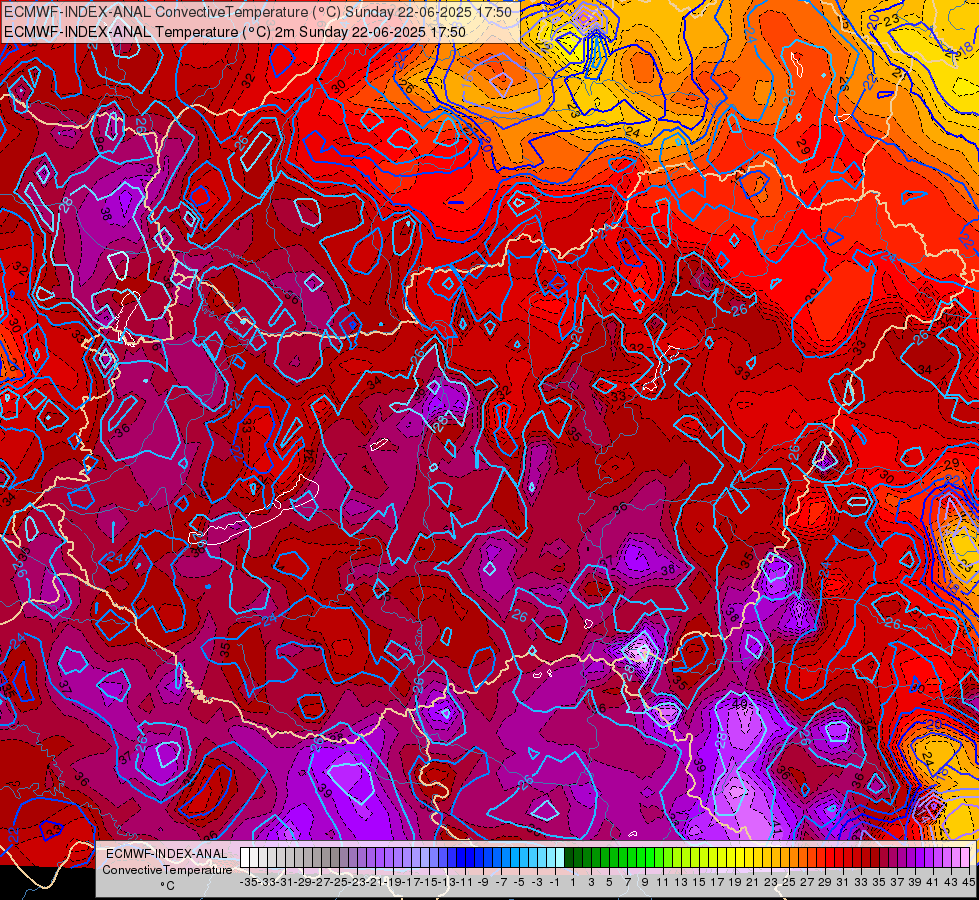
Task: Click the -35 value on the legend scale
Action: (x=248, y=882)
